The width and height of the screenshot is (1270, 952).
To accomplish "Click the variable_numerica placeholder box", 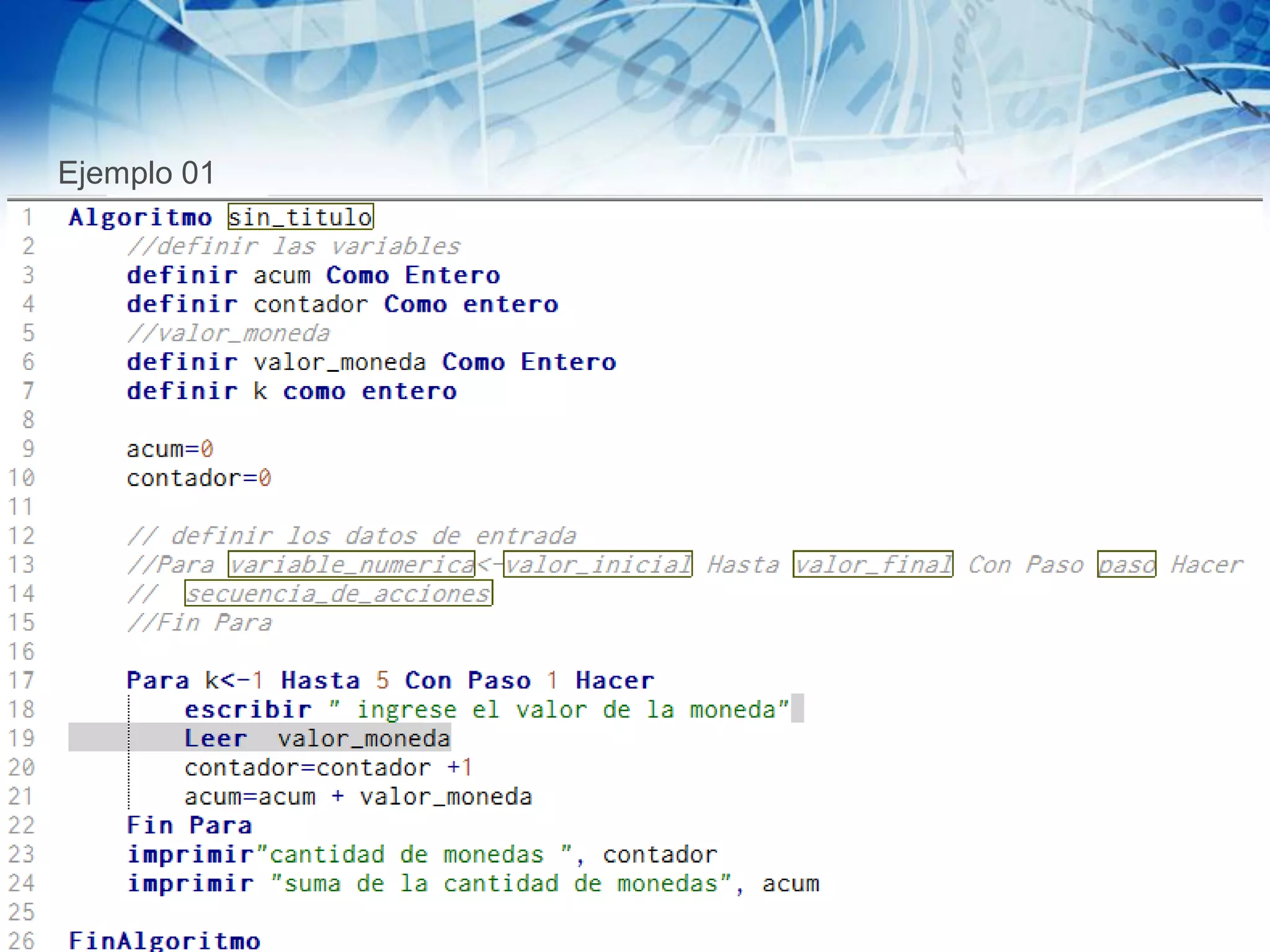I will point(351,564).
